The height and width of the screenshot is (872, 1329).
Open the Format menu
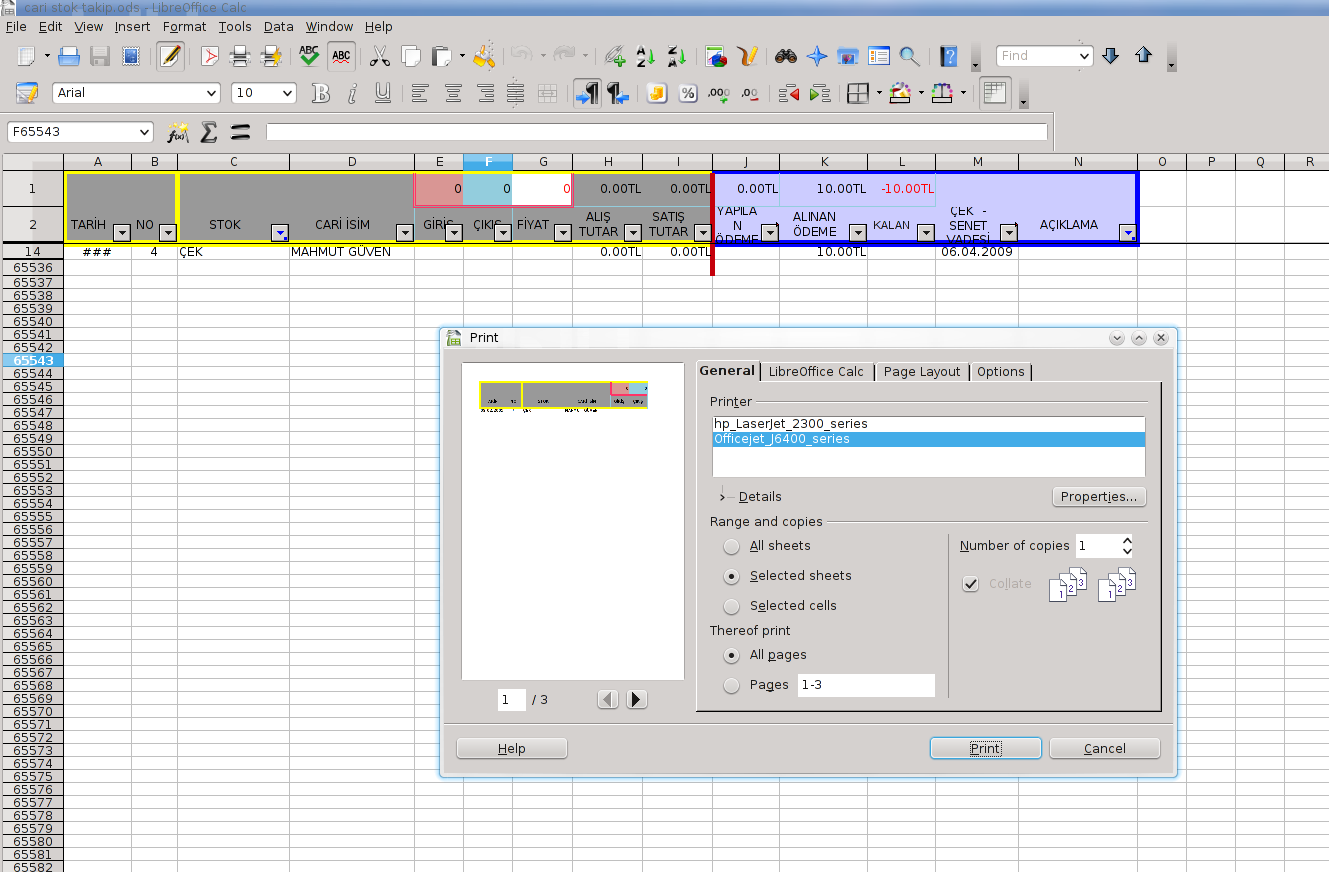click(x=184, y=26)
